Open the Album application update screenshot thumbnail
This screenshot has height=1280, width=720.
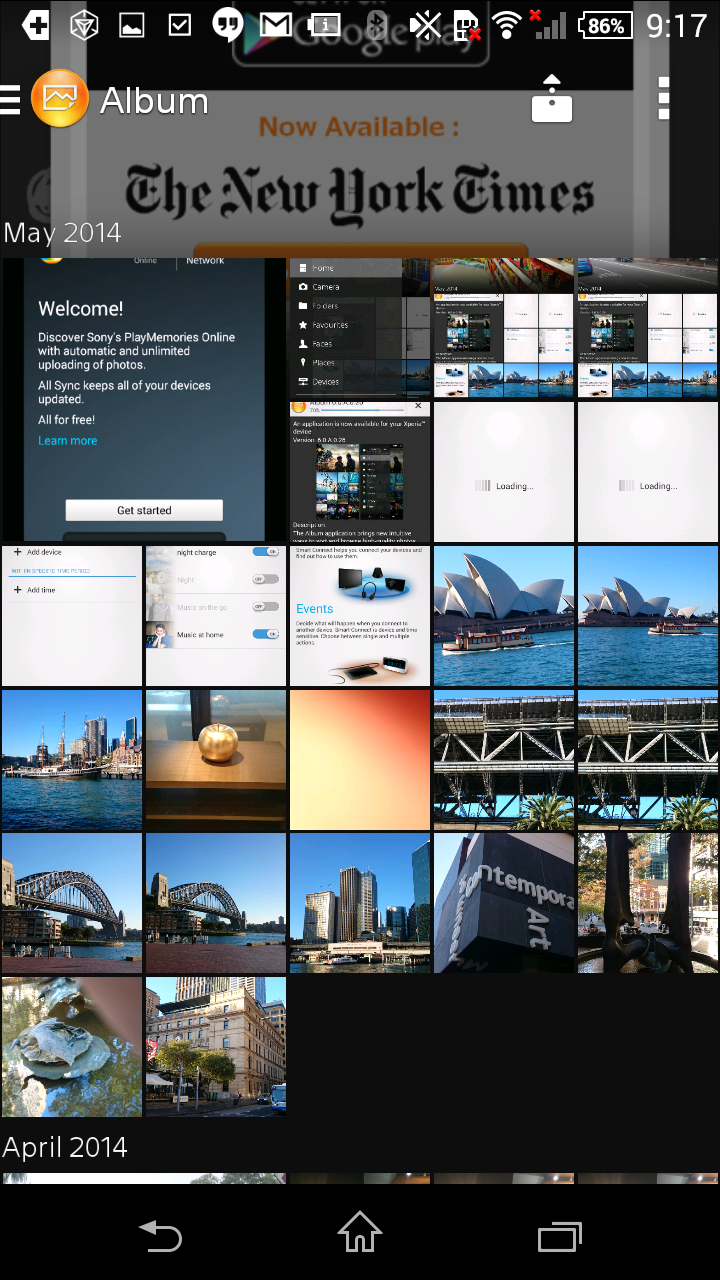pyautogui.click(x=360, y=472)
